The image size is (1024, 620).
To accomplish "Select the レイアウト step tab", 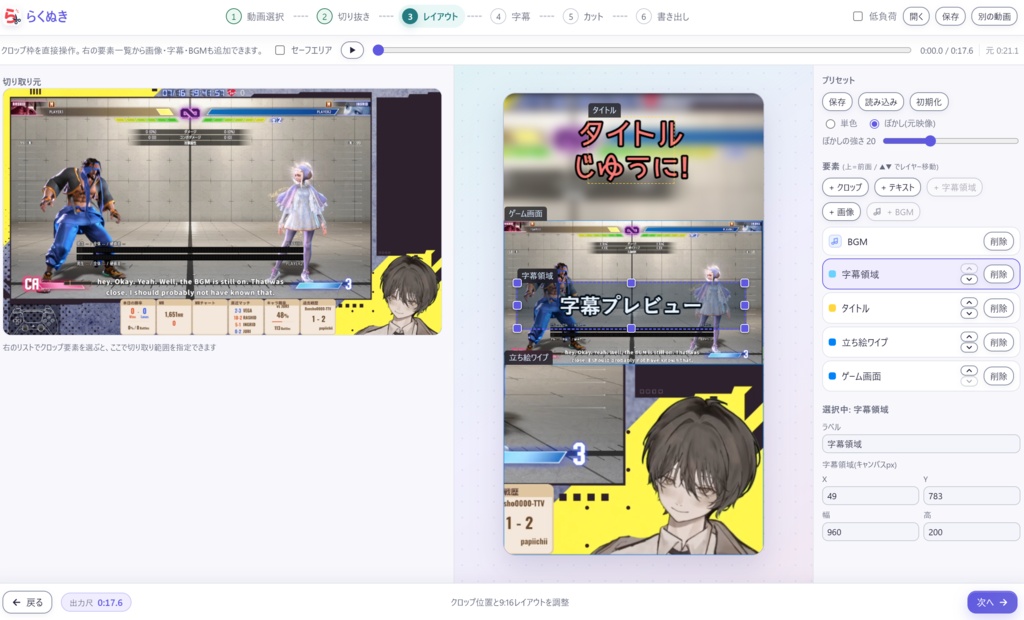I will pyautogui.click(x=432, y=16).
